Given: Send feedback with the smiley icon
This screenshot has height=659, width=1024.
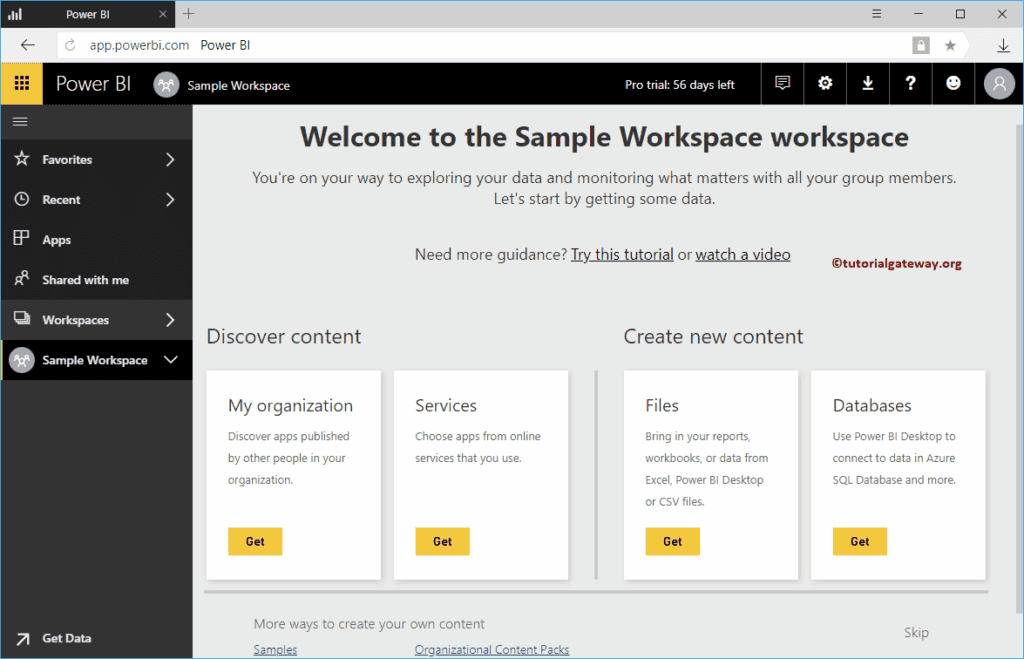Looking at the screenshot, I should coord(953,83).
